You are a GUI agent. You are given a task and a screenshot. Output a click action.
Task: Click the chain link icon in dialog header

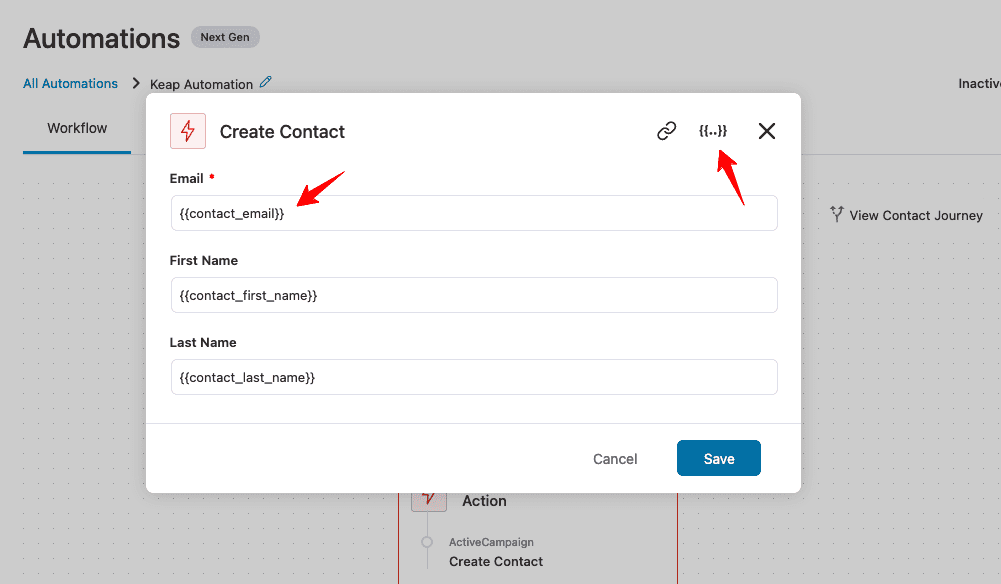click(x=666, y=131)
